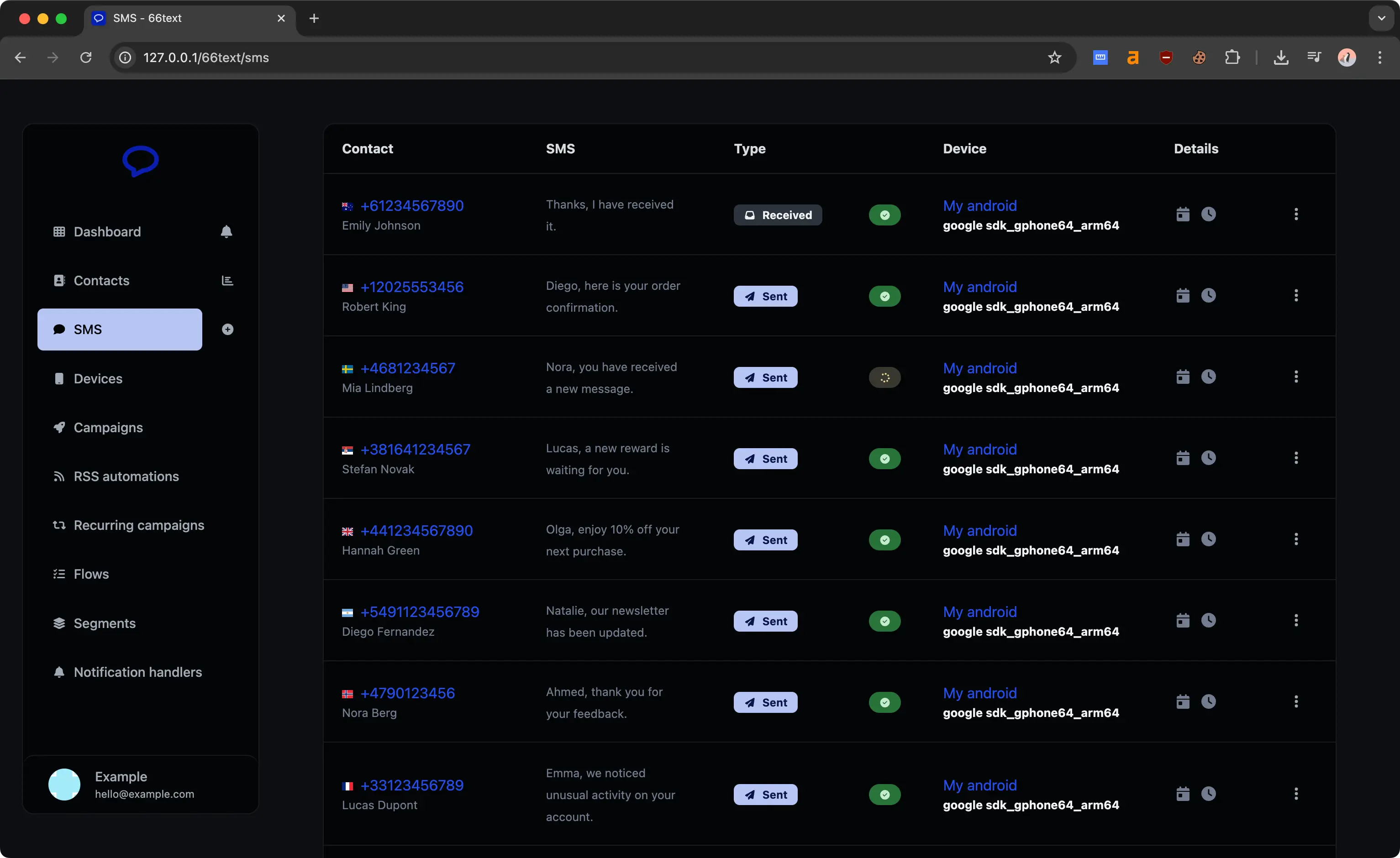
Task: Open the Campaigns sidebar menu item
Action: point(108,428)
